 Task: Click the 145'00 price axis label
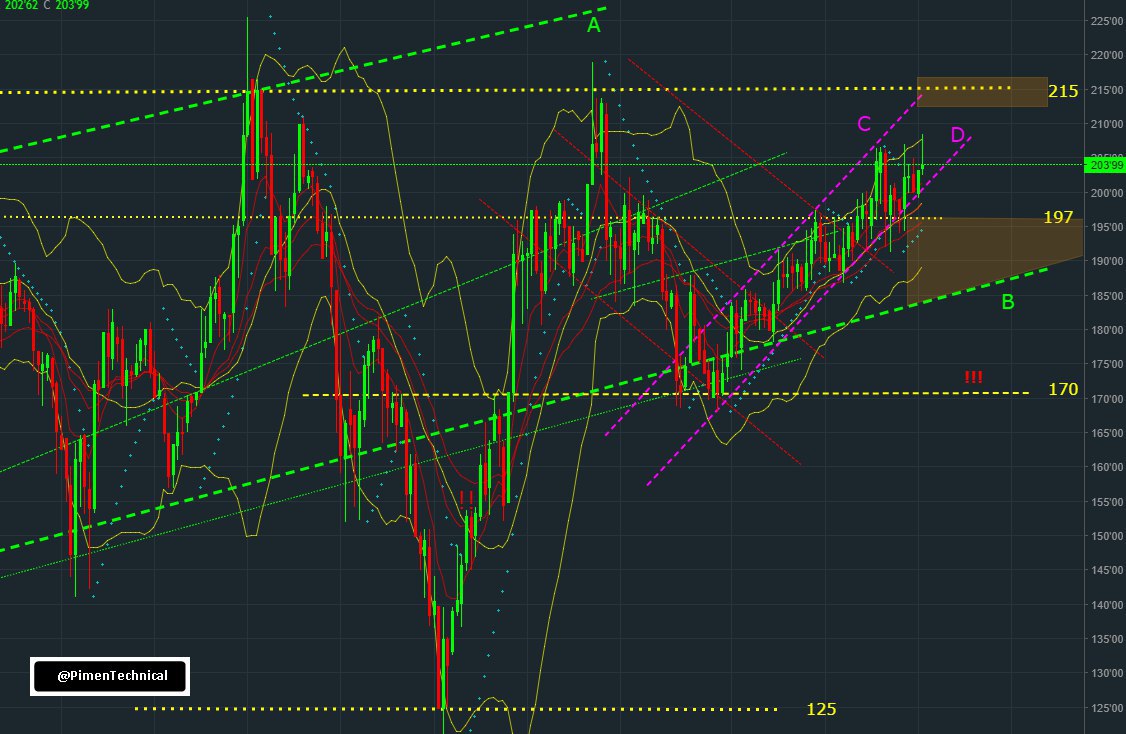click(1107, 570)
